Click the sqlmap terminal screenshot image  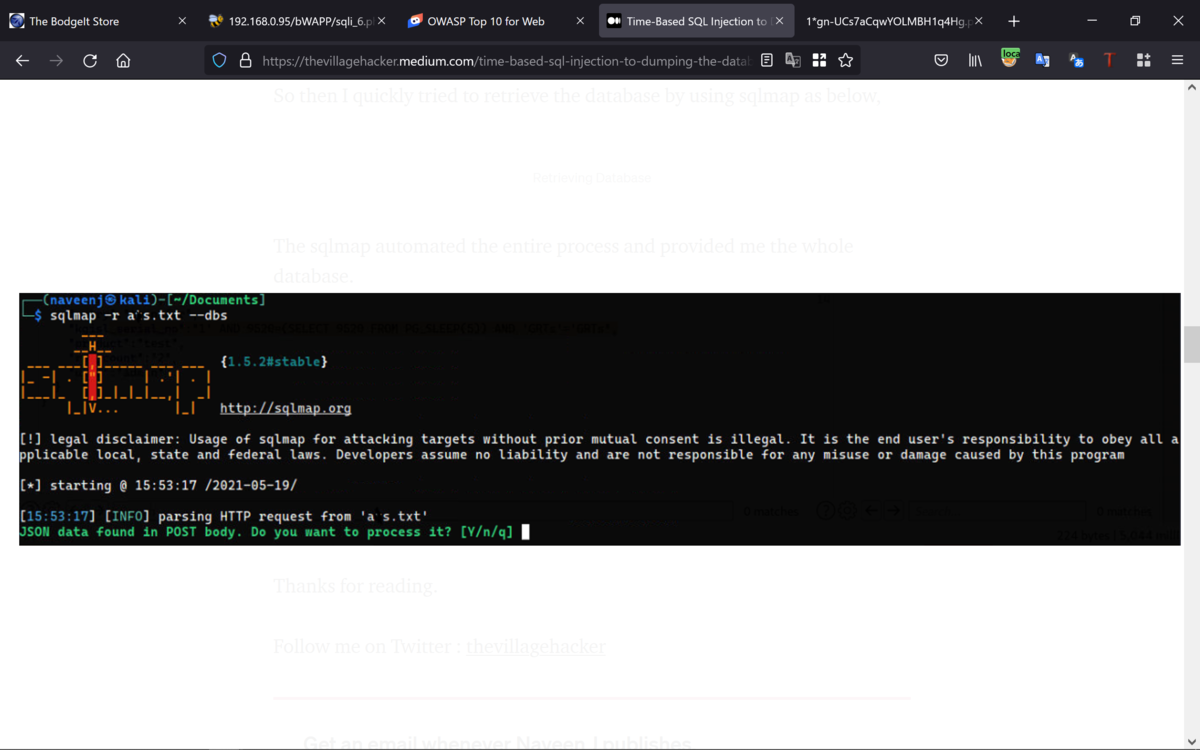[600, 419]
